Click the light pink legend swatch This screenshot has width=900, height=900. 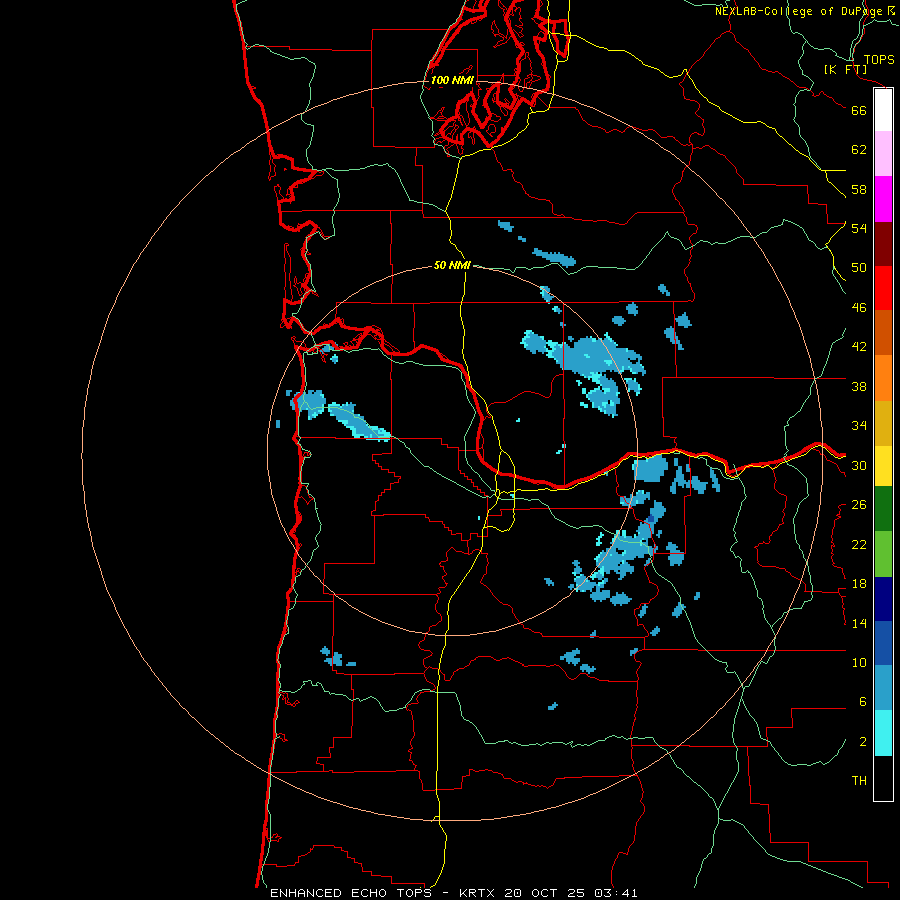tap(883, 154)
